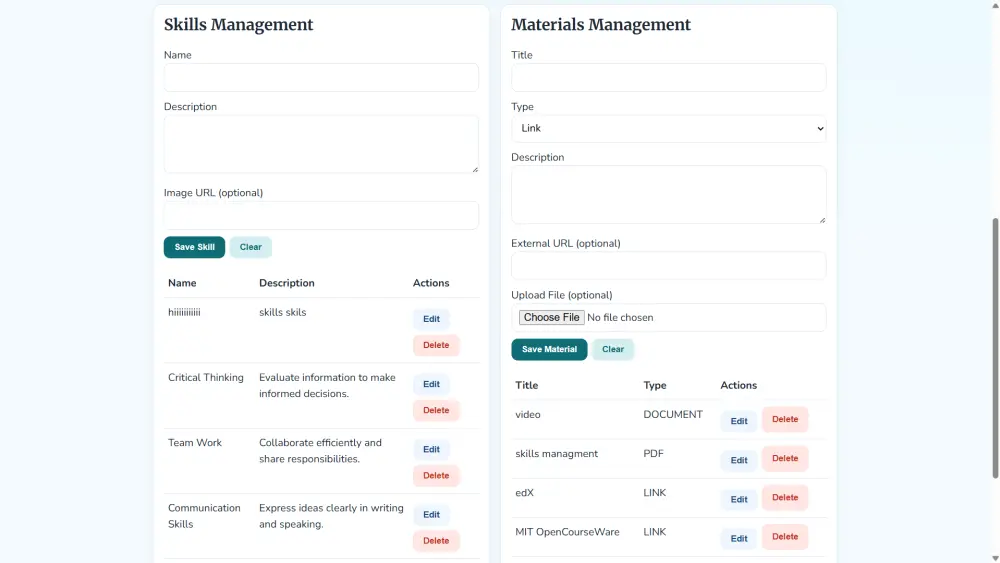Screen dimensions: 1000x563
Task: Click the material Description textarea
Action: [668, 194]
